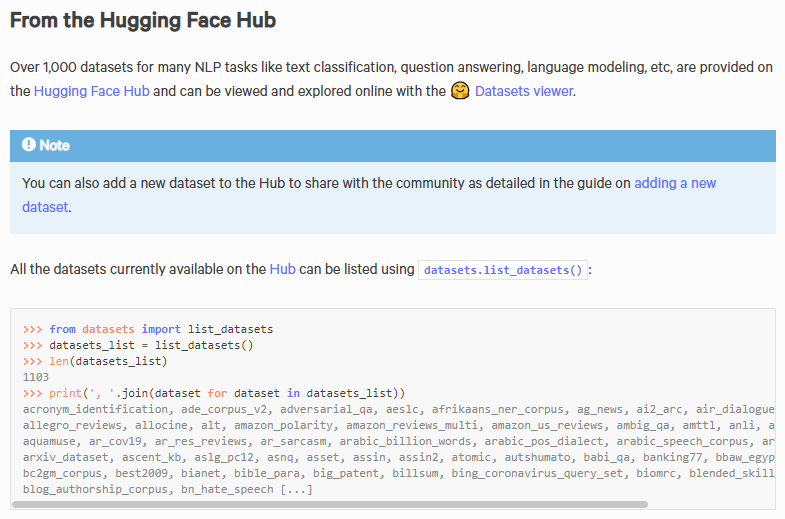
Task: Click the datasets.list_datasets() code link
Action: click(x=503, y=270)
